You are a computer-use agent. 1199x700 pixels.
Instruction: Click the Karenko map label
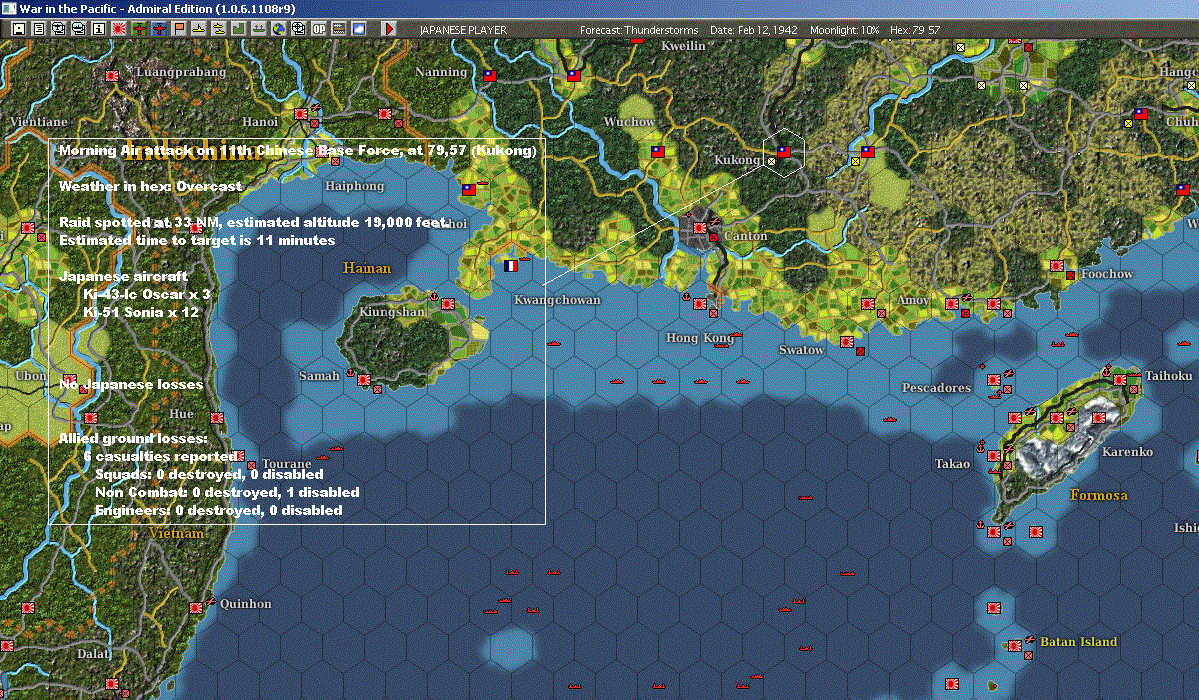click(x=1127, y=451)
